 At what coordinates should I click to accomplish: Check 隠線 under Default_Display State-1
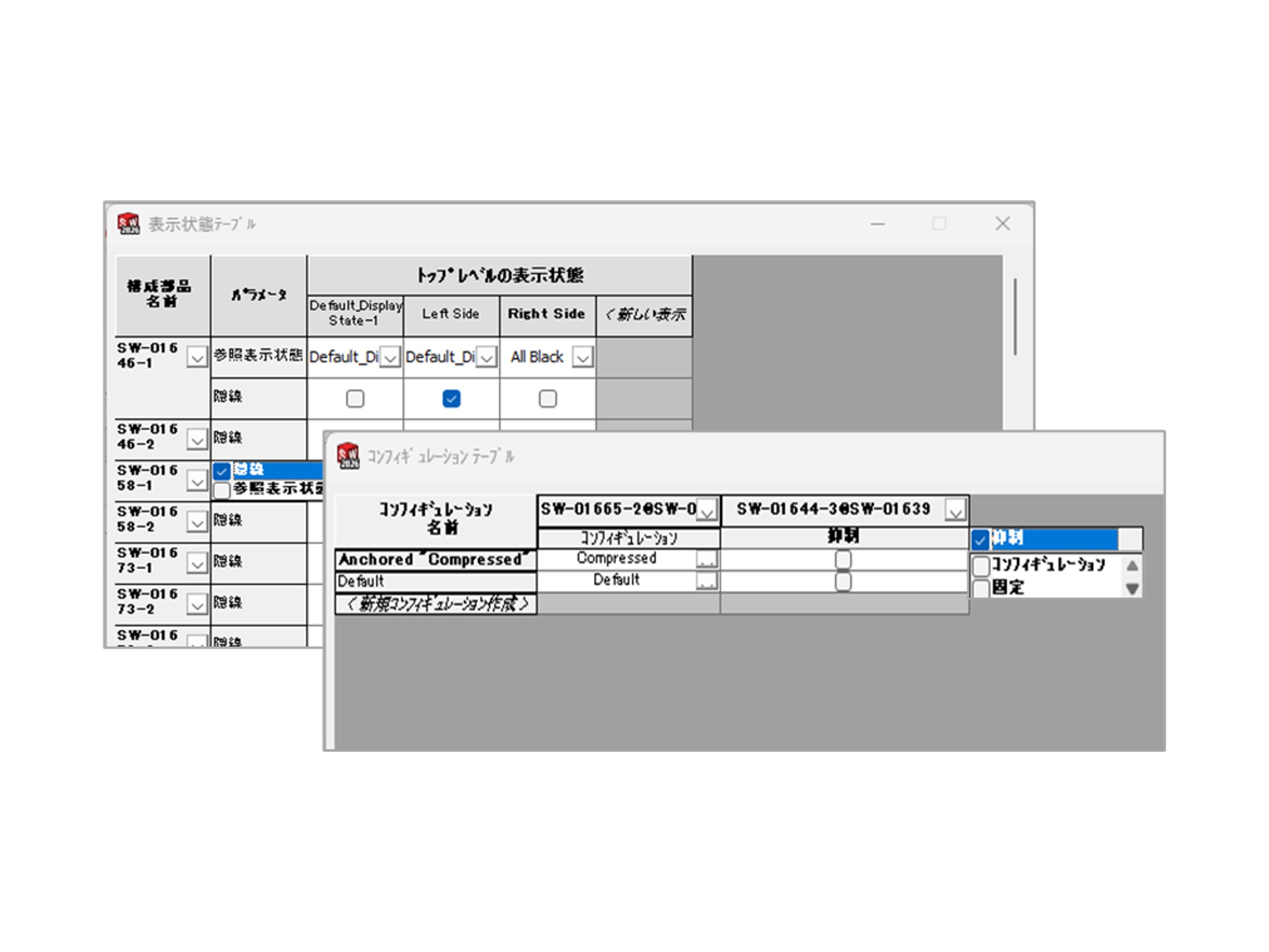click(355, 399)
